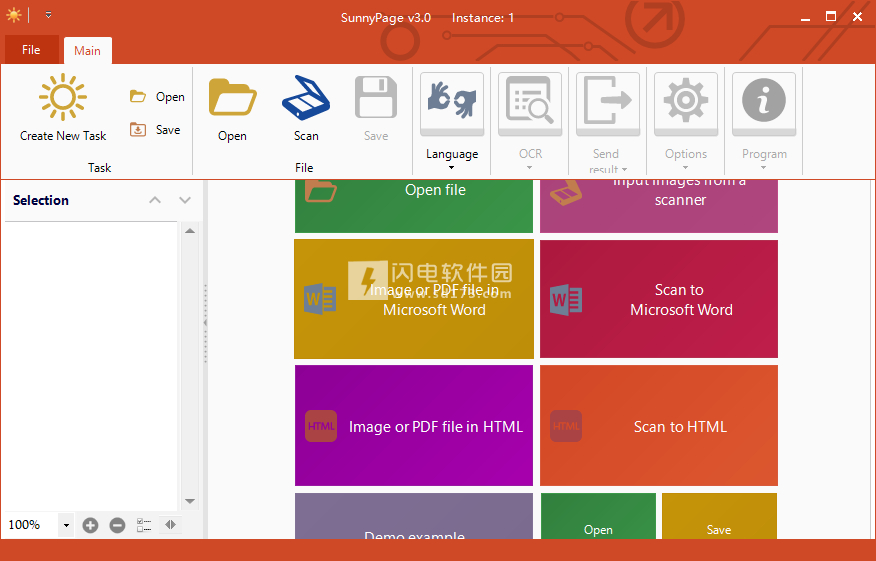Switch to the Main ribbon tab
This screenshot has height=561, width=876.
tap(88, 50)
